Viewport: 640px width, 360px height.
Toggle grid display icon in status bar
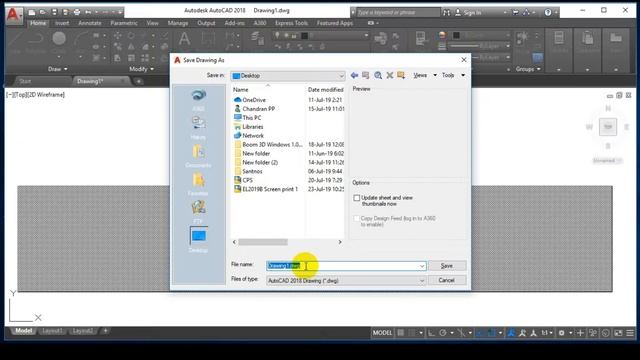pos(401,333)
